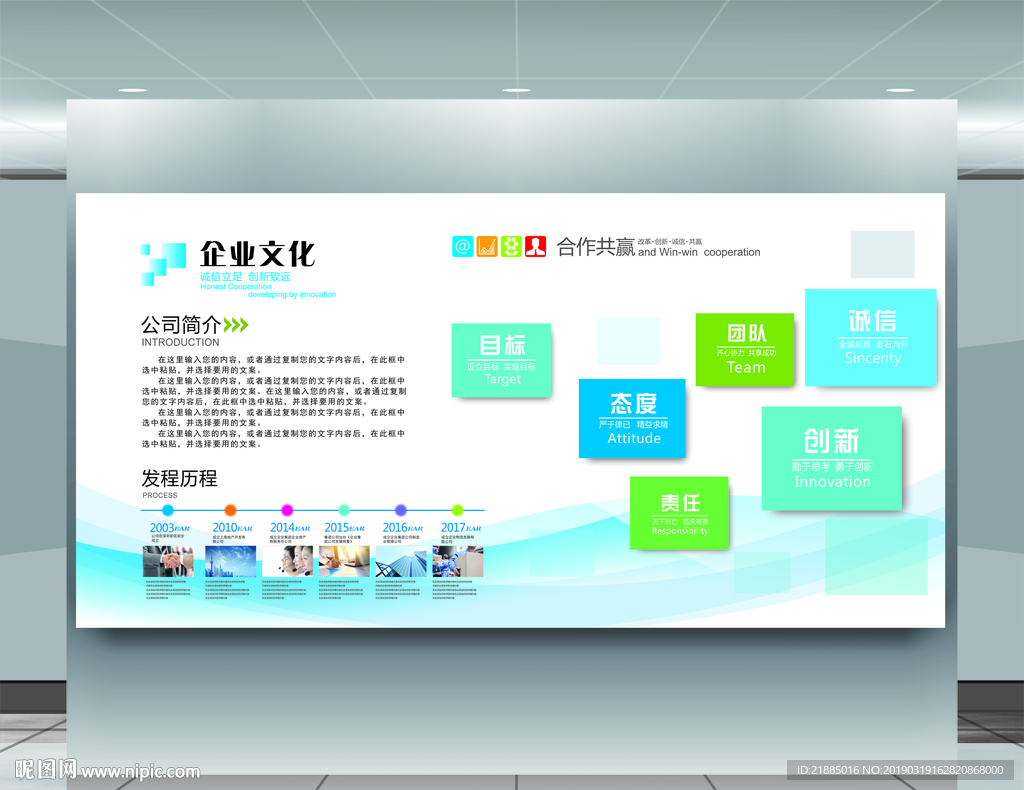The width and height of the screenshot is (1024, 790).
Task: Click the cyan @ email icon
Action: pyautogui.click(x=462, y=246)
